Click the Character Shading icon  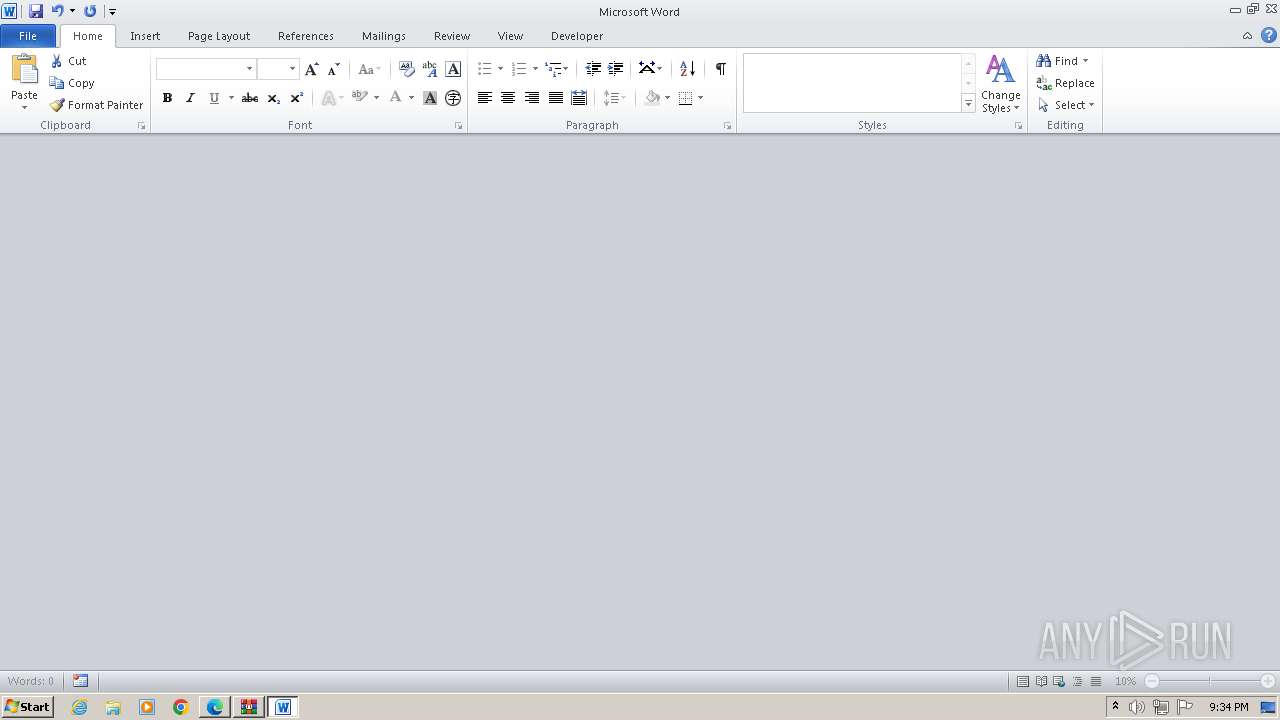click(x=430, y=98)
